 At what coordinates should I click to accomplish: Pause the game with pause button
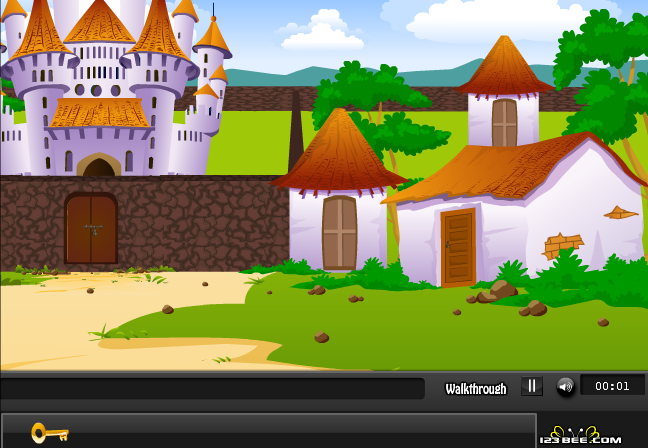coord(532,386)
